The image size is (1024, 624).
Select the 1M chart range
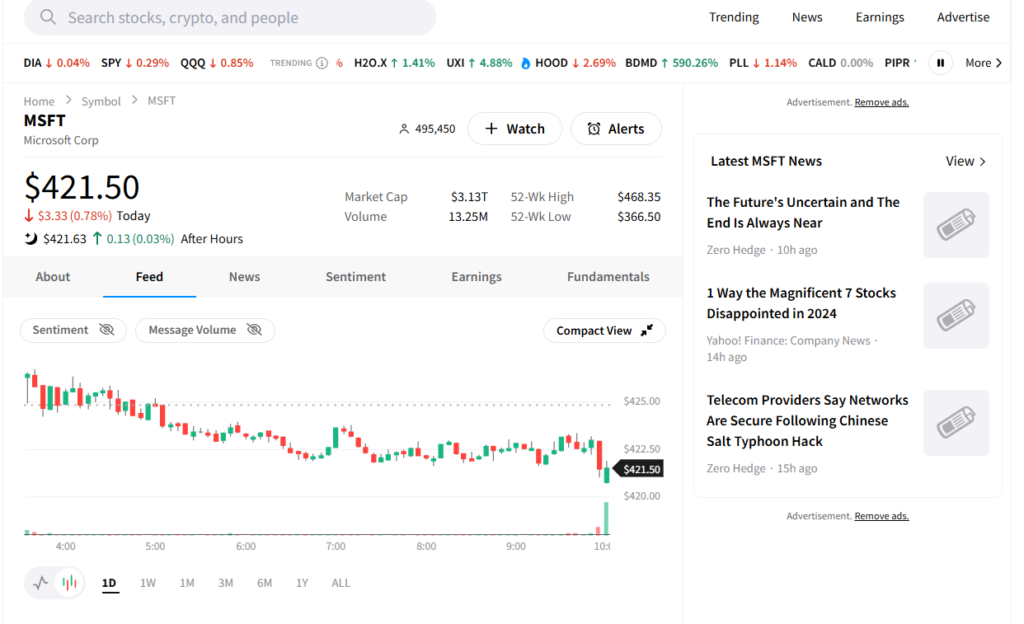pyautogui.click(x=187, y=583)
